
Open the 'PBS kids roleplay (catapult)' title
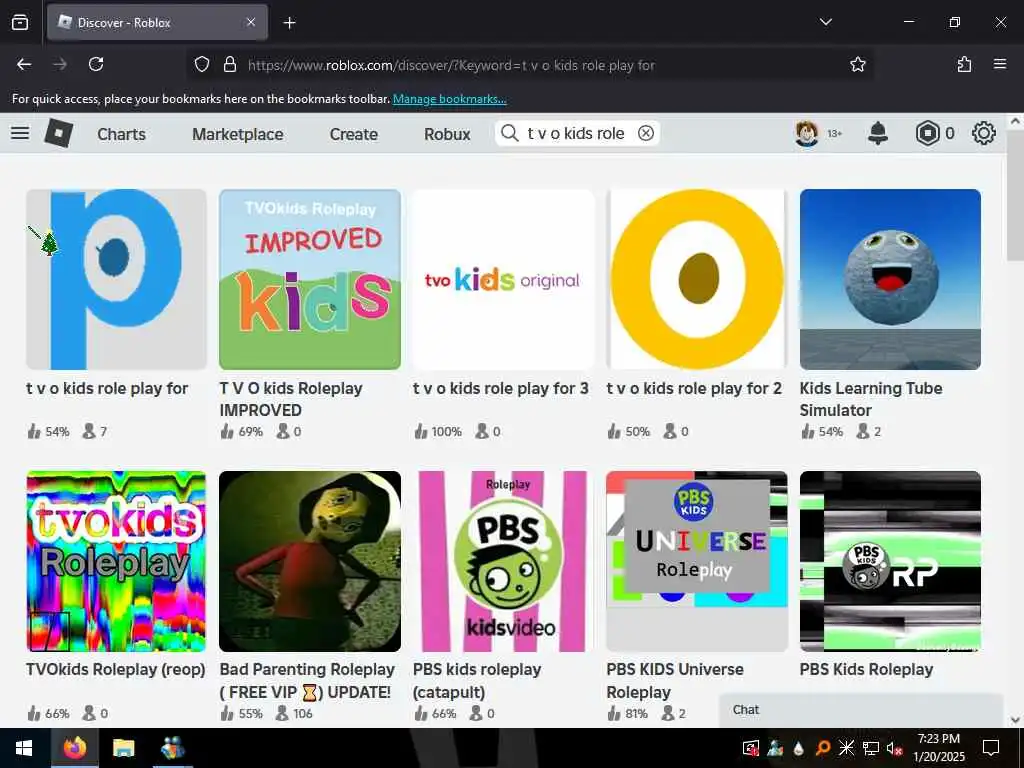[x=477, y=680]
